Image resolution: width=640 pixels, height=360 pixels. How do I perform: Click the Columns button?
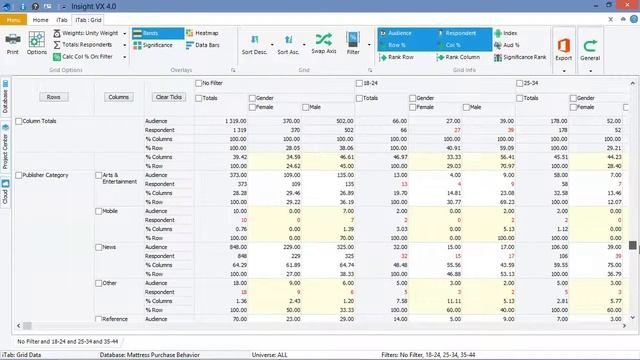(118, 97)
